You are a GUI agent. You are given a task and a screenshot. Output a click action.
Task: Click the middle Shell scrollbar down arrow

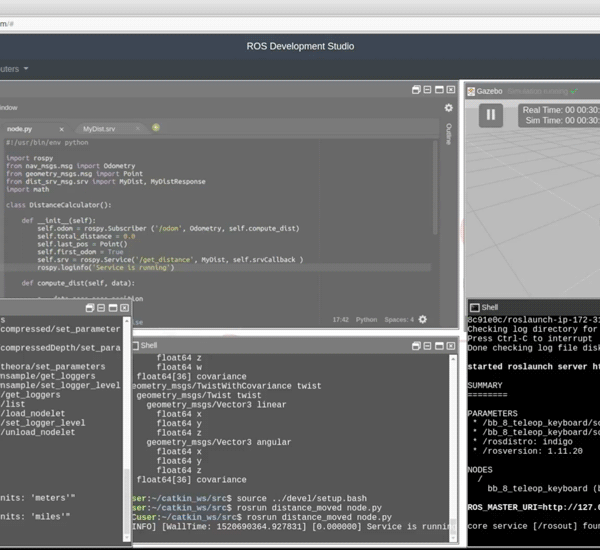pyautogui.click(x=453, y=538)
